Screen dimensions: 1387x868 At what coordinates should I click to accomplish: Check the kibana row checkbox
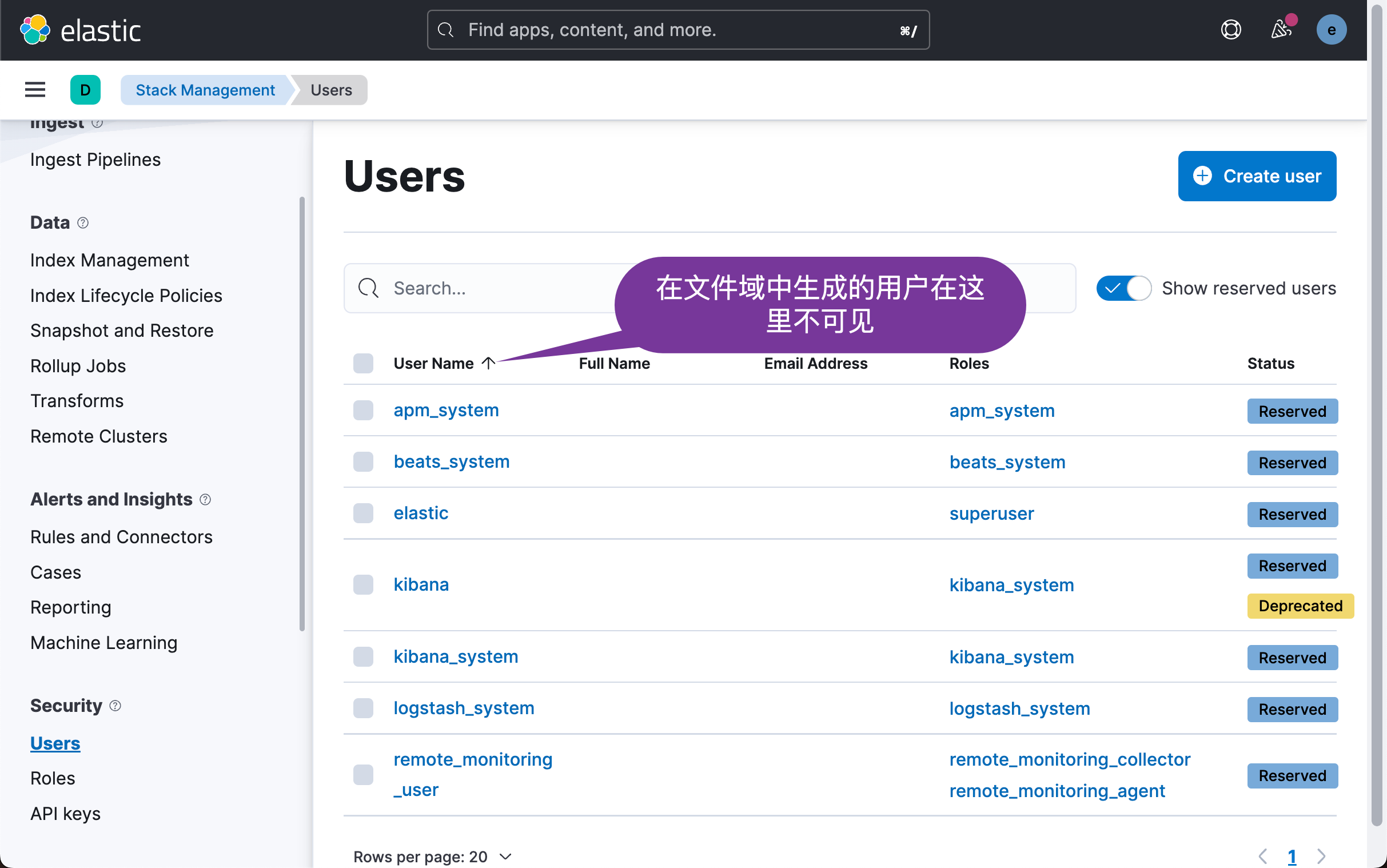(x=363, y=585)
